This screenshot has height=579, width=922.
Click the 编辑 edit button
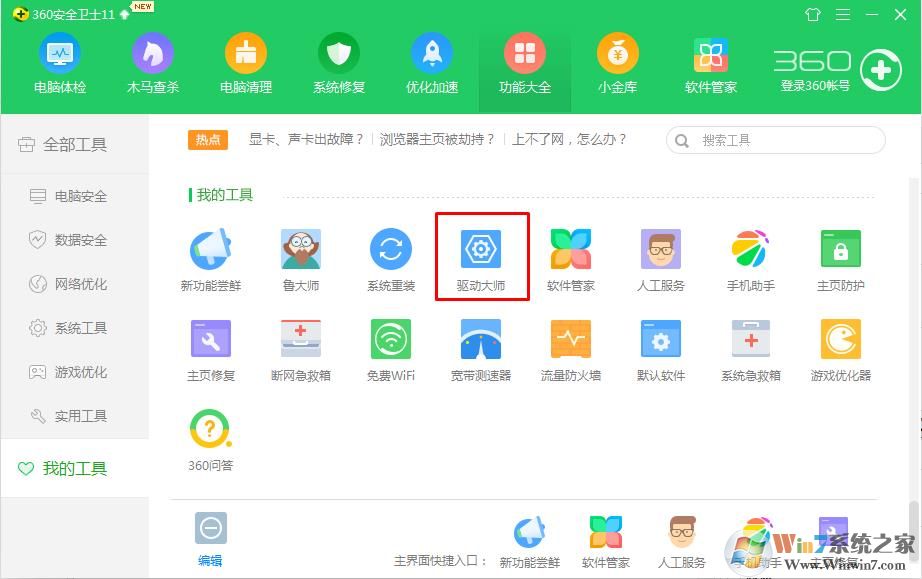tap(210, 539)
